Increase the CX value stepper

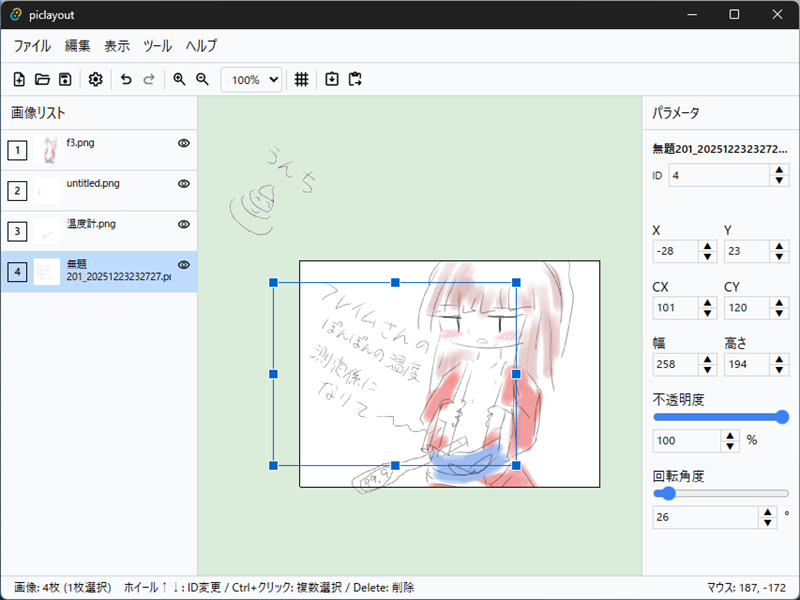pos(707,302)
